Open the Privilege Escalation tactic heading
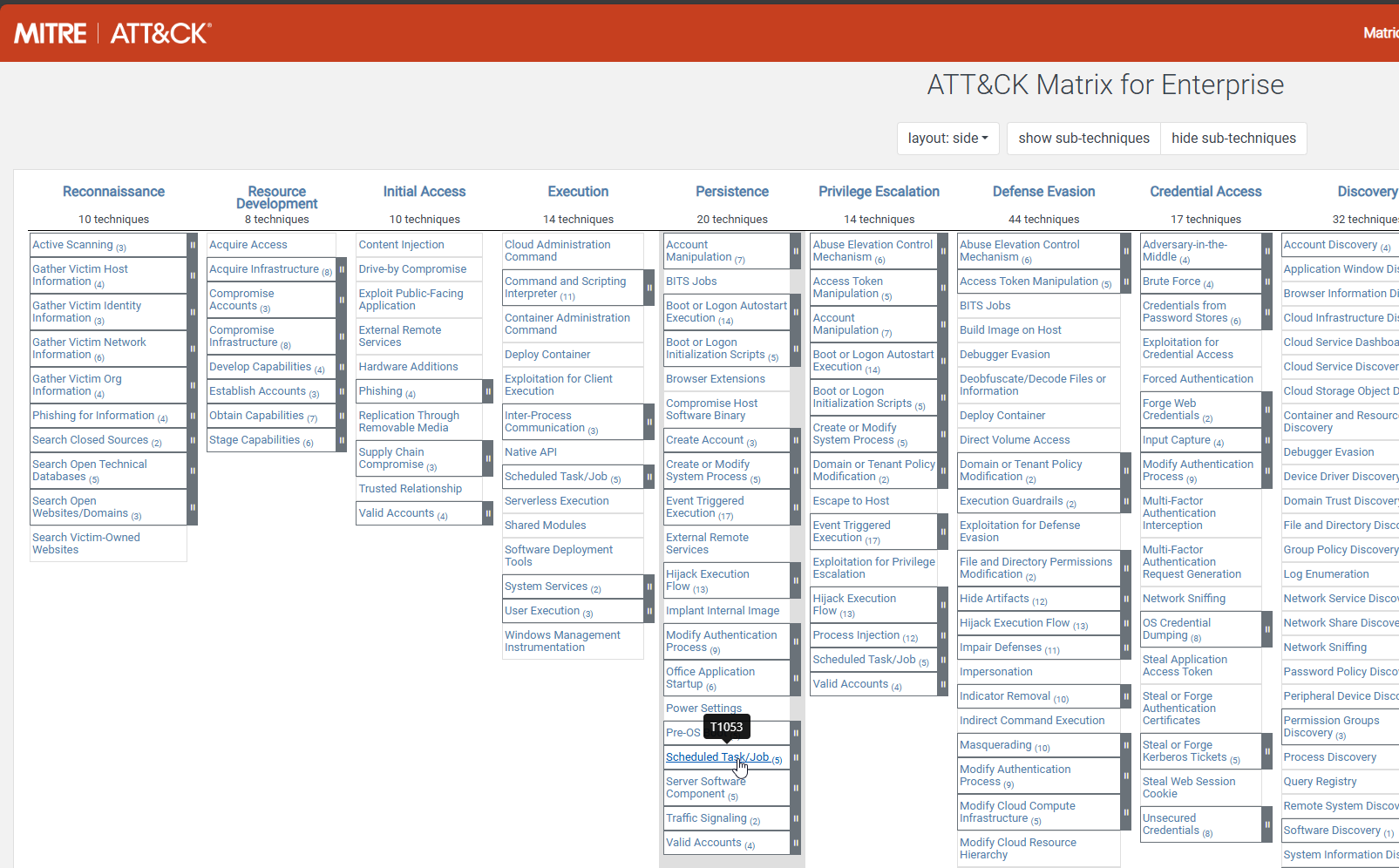 click(x=879, y=192)
